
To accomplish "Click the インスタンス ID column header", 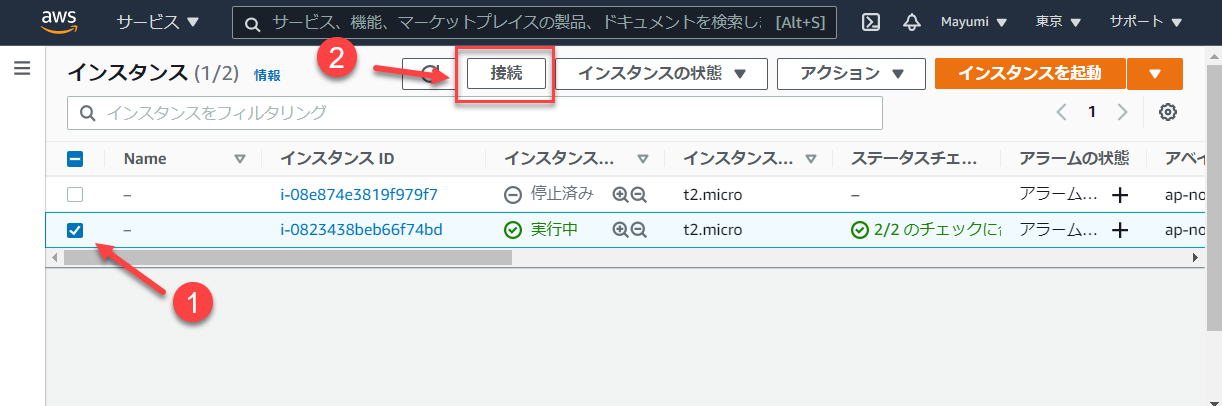I will [x=337, y=158].
